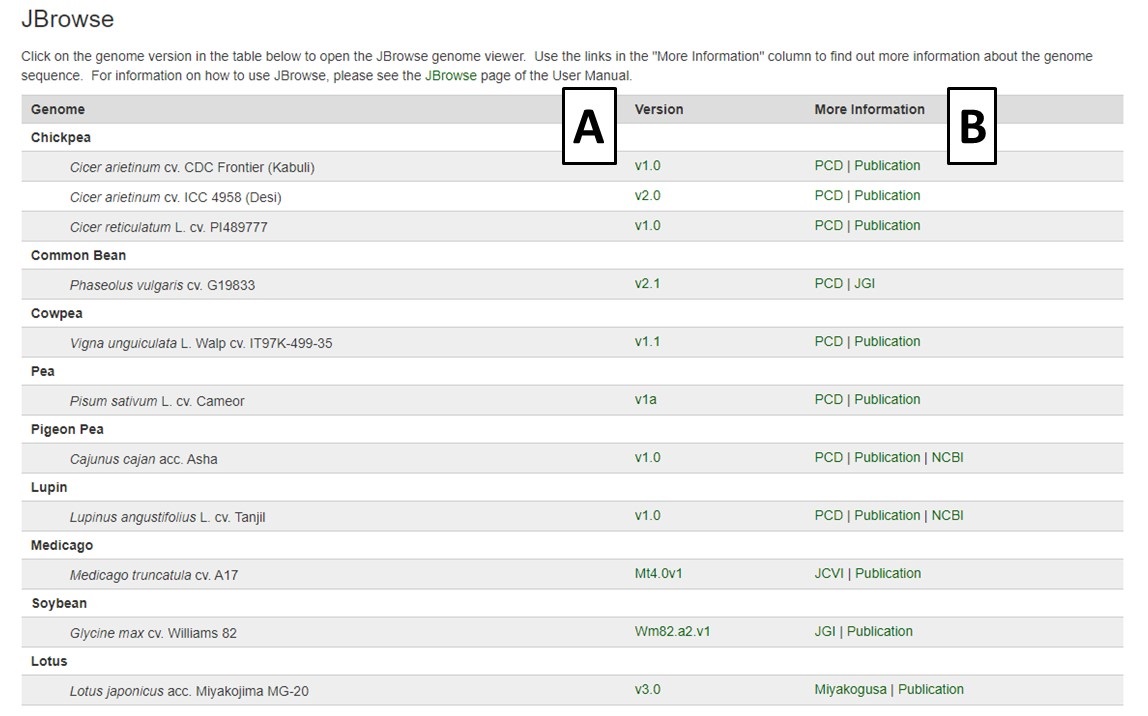Click the Chickpea group heading
Image resolution: width=1148 pixels, height=716 pixels.
(x=61, y=138)
